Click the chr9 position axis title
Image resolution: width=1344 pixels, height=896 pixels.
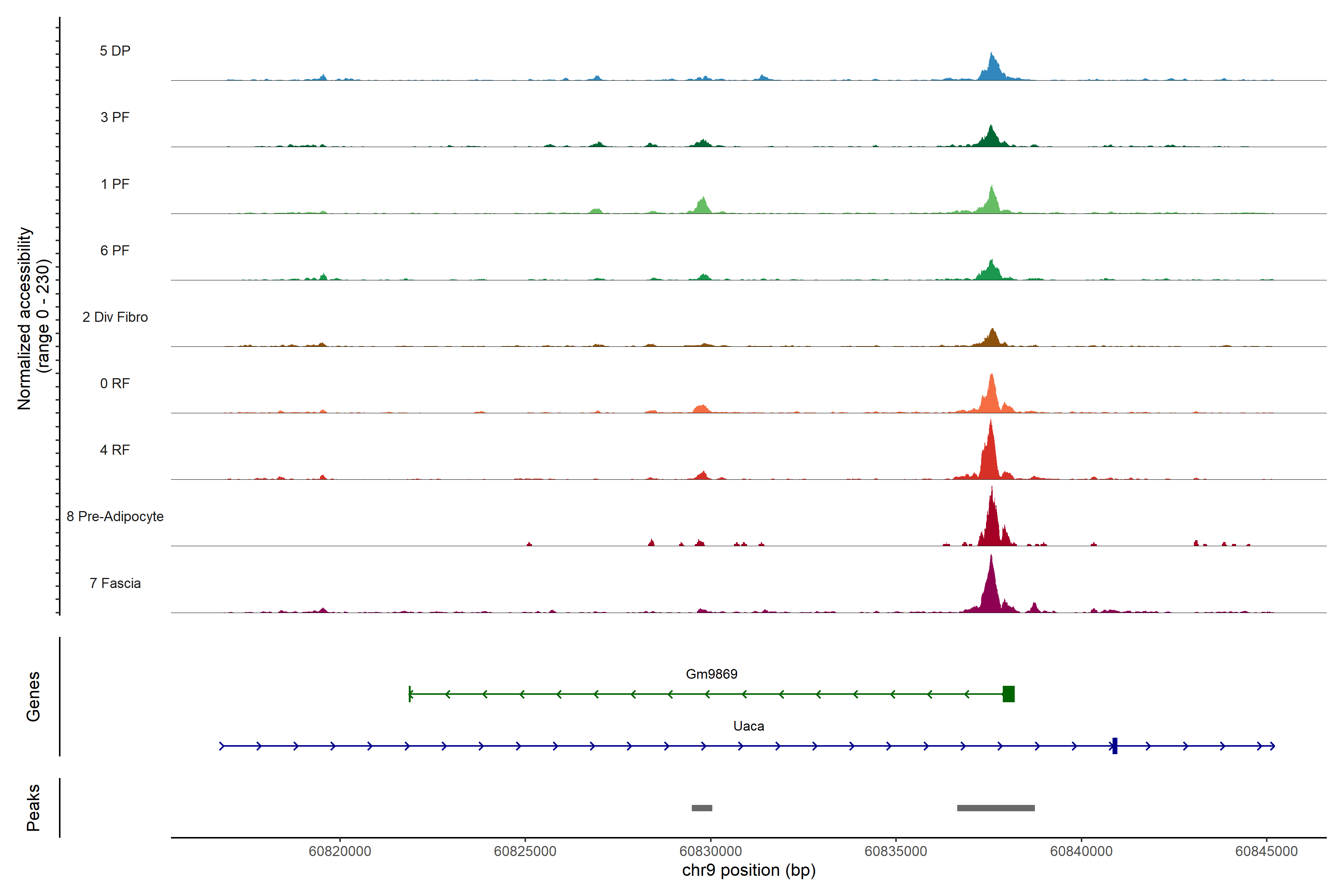(749, 870)
